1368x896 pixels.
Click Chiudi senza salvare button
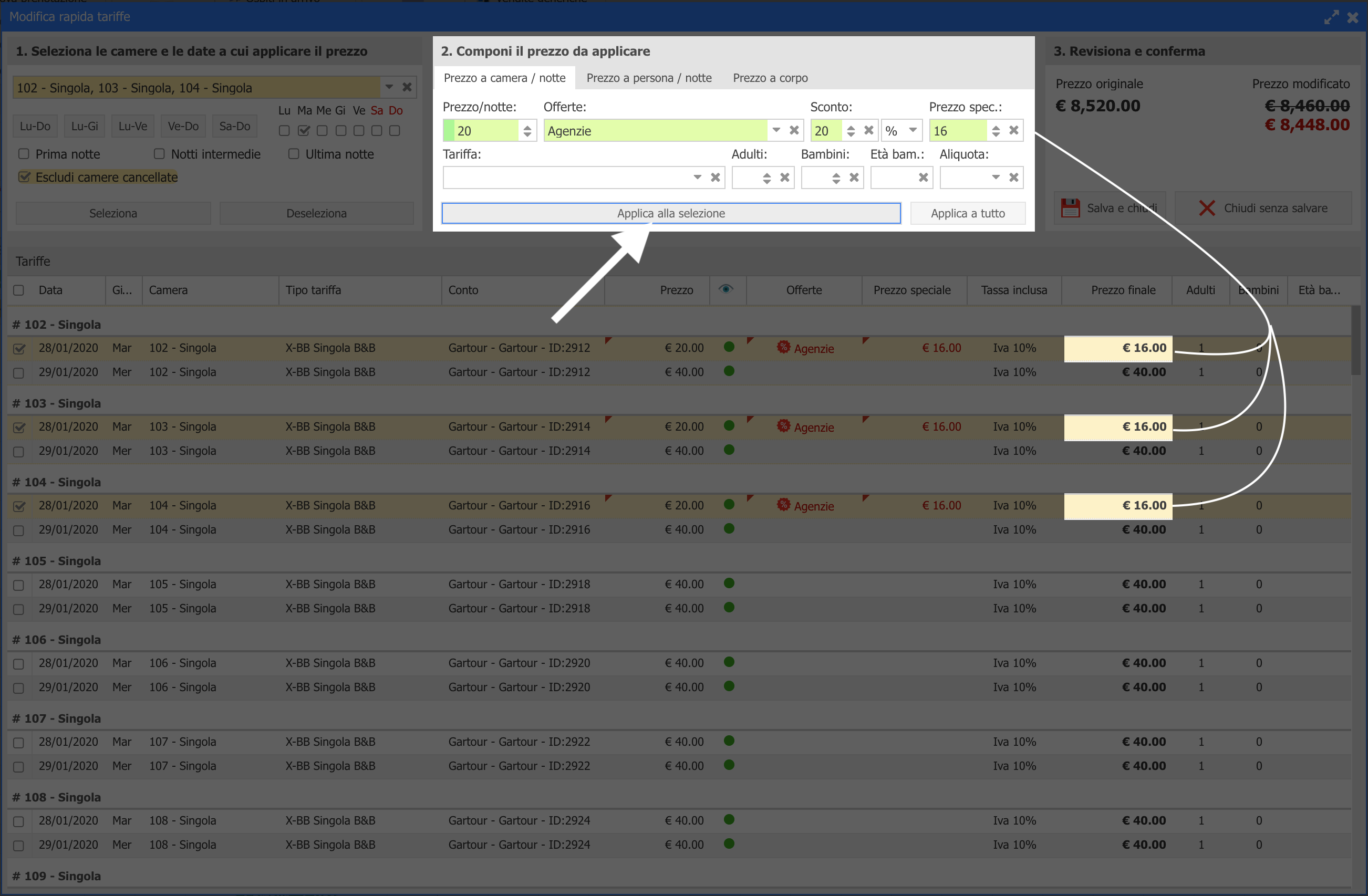pos(1263,208)
